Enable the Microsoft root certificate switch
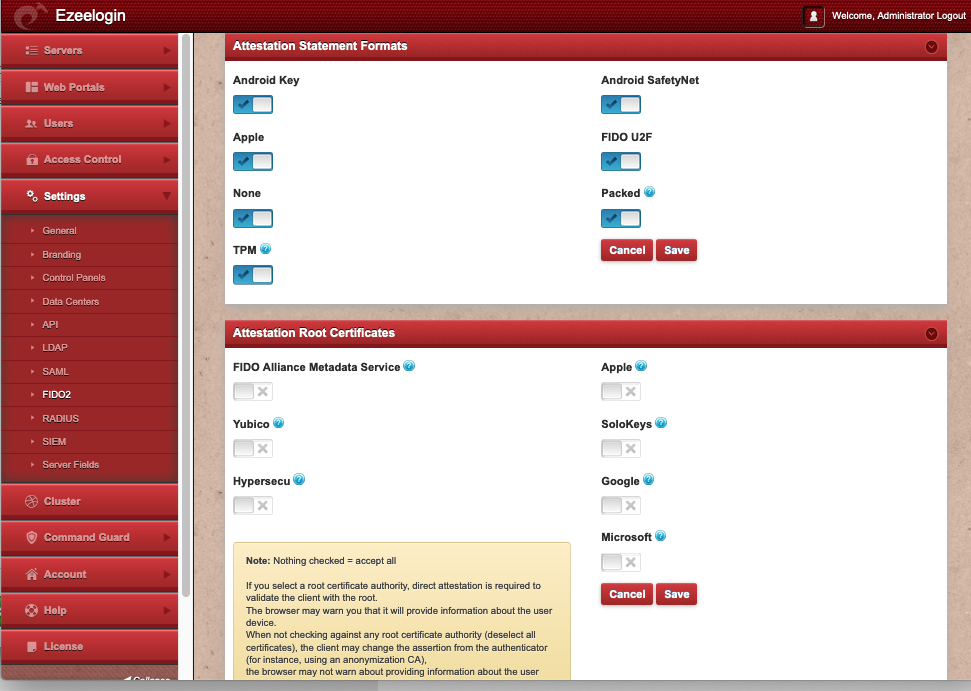 (620, 562)
